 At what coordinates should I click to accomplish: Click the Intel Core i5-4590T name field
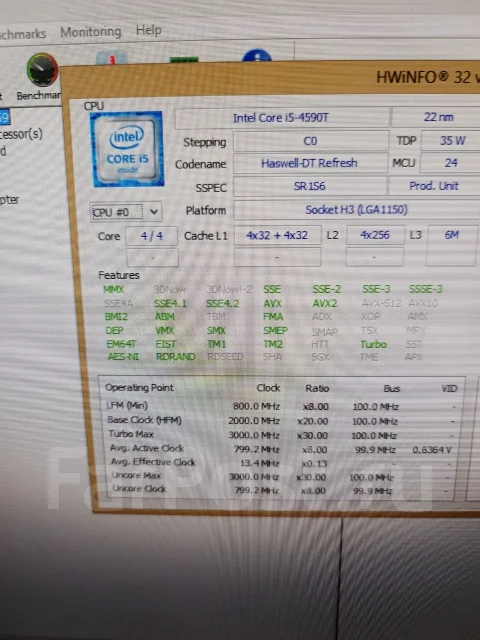282,118
